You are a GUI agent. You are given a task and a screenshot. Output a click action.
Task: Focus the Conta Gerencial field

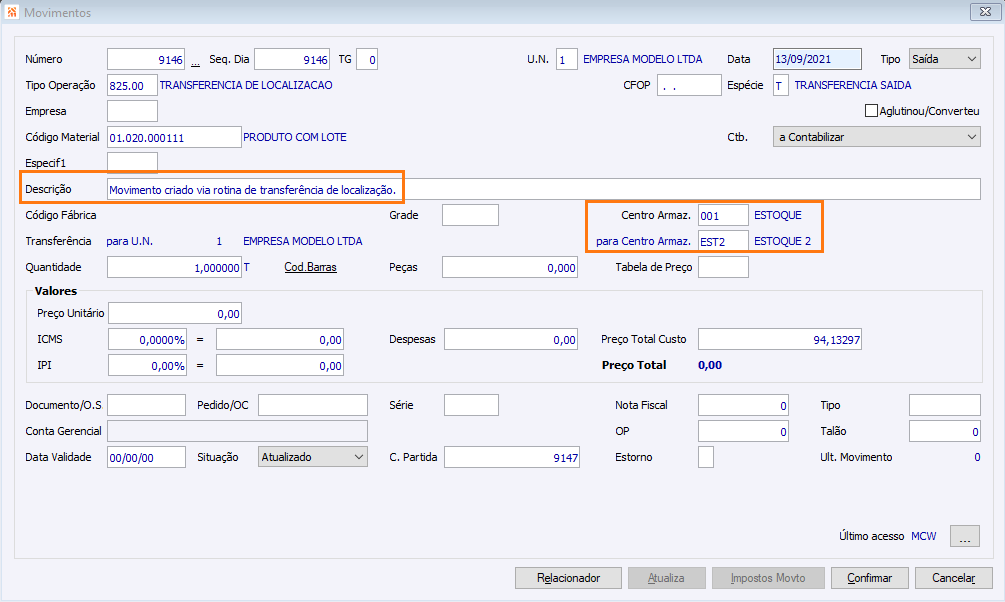pyautogui.click(x=237, y=431)
